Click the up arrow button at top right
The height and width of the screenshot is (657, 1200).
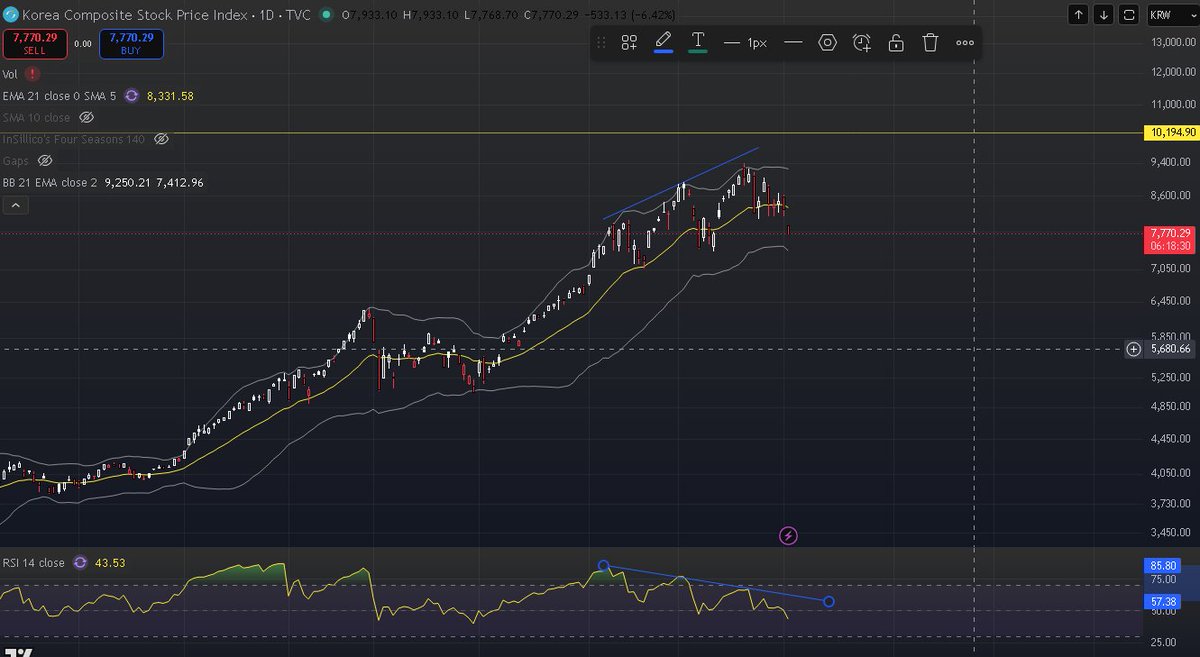point(1079,15)
